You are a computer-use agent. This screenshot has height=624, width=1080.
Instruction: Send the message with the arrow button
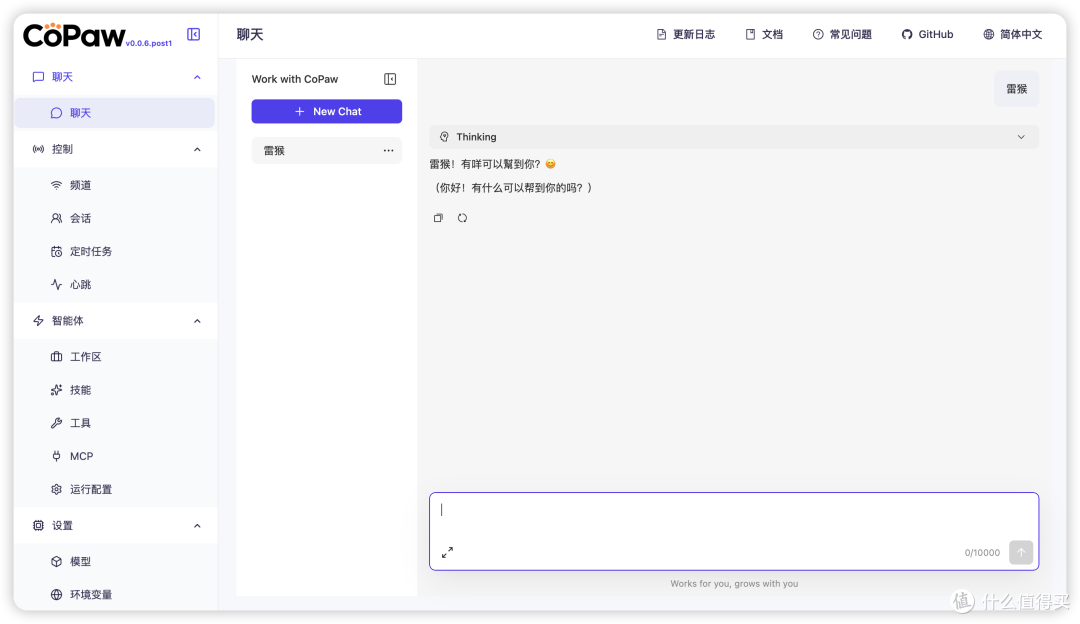[x=1020, y=552]
